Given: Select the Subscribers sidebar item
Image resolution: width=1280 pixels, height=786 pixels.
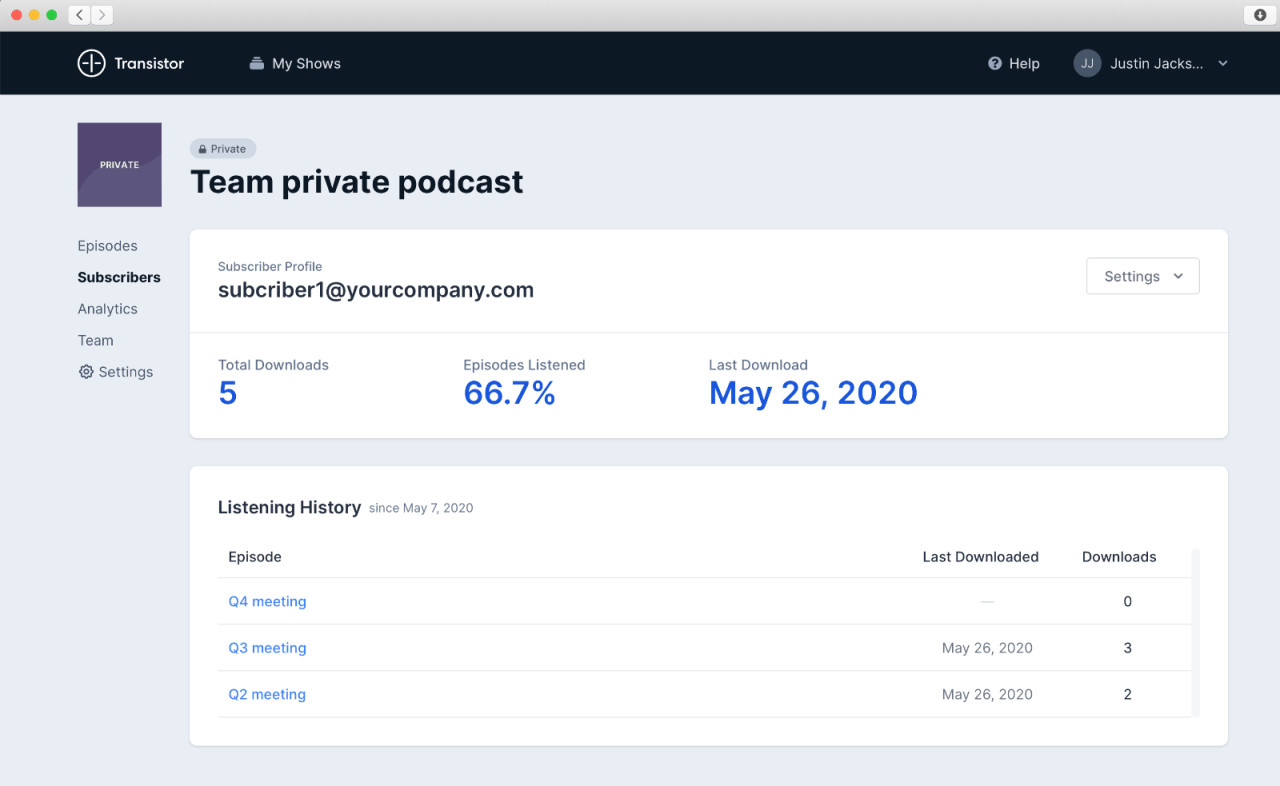Looking at the screenshot, I should tap(119, 277).
